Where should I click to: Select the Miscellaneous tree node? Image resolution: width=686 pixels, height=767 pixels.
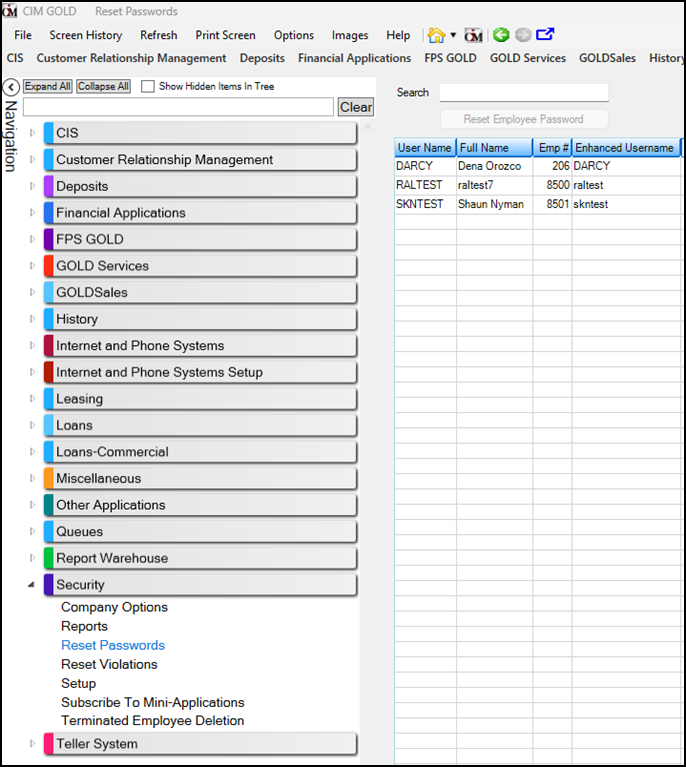click(200, 478)
